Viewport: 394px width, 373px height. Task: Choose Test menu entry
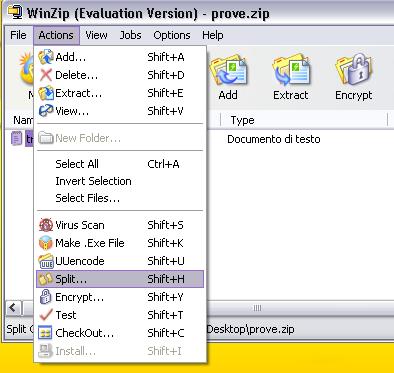pos(120,315)
